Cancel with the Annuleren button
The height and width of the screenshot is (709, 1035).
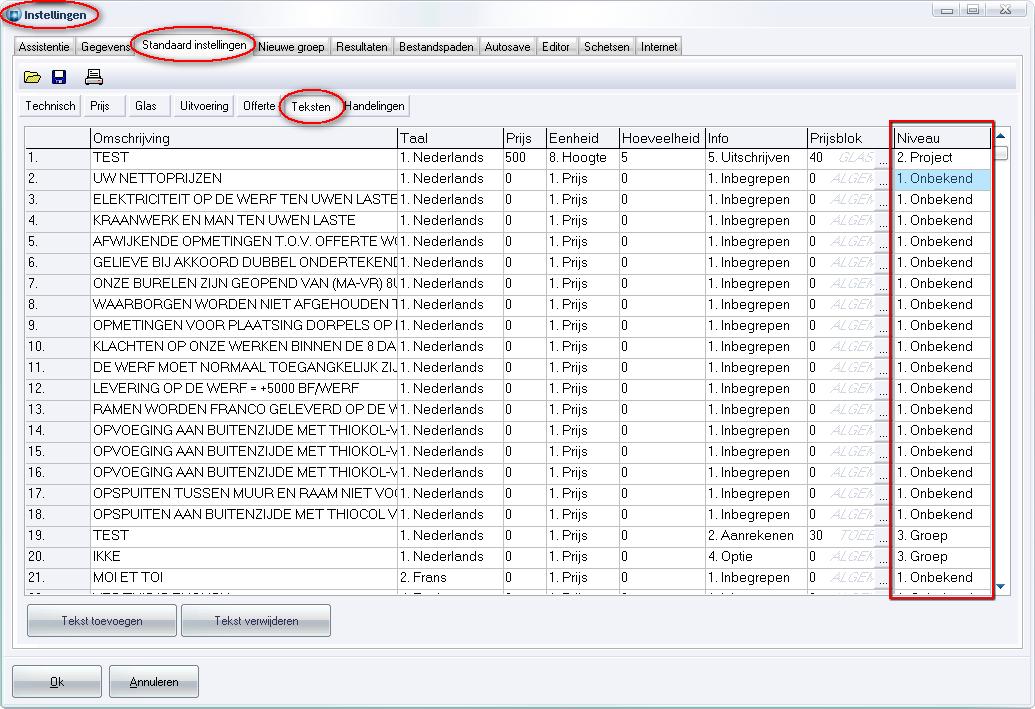(154, 682)
